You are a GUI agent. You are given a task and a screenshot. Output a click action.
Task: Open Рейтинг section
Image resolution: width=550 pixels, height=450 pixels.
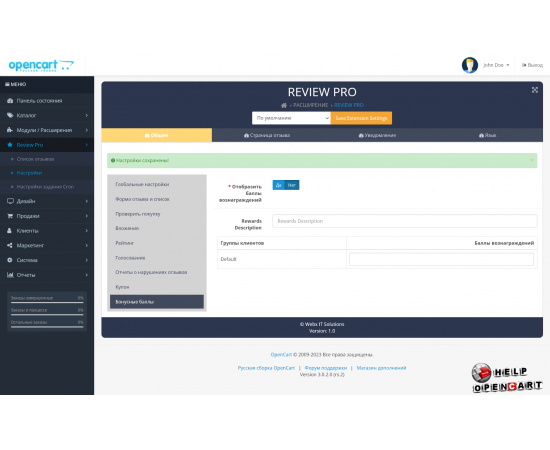tap(157, 243)
